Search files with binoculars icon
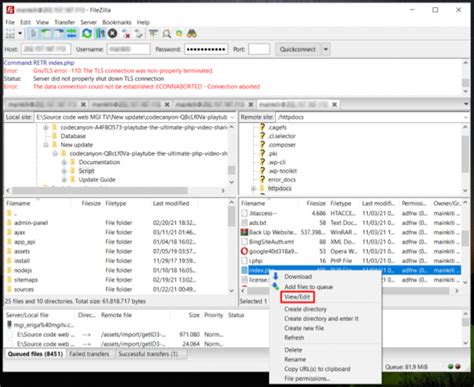Screen dimensions: 474x387 pyautogui.click(x=192, y=34)
